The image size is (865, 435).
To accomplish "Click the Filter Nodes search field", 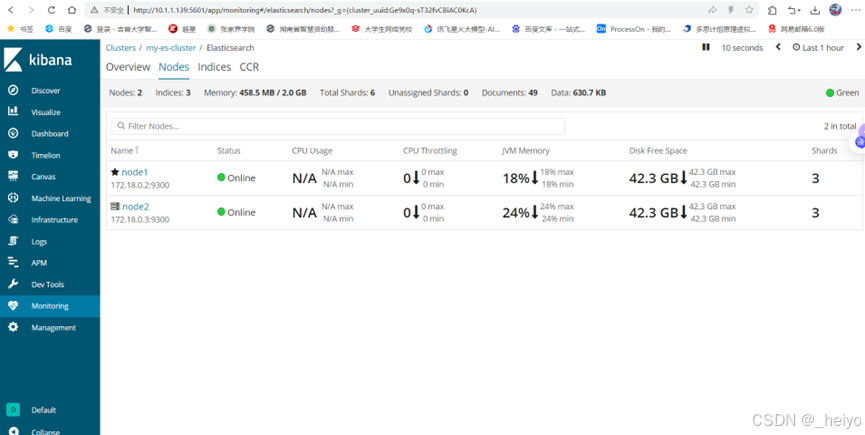I will click(338, 126).
